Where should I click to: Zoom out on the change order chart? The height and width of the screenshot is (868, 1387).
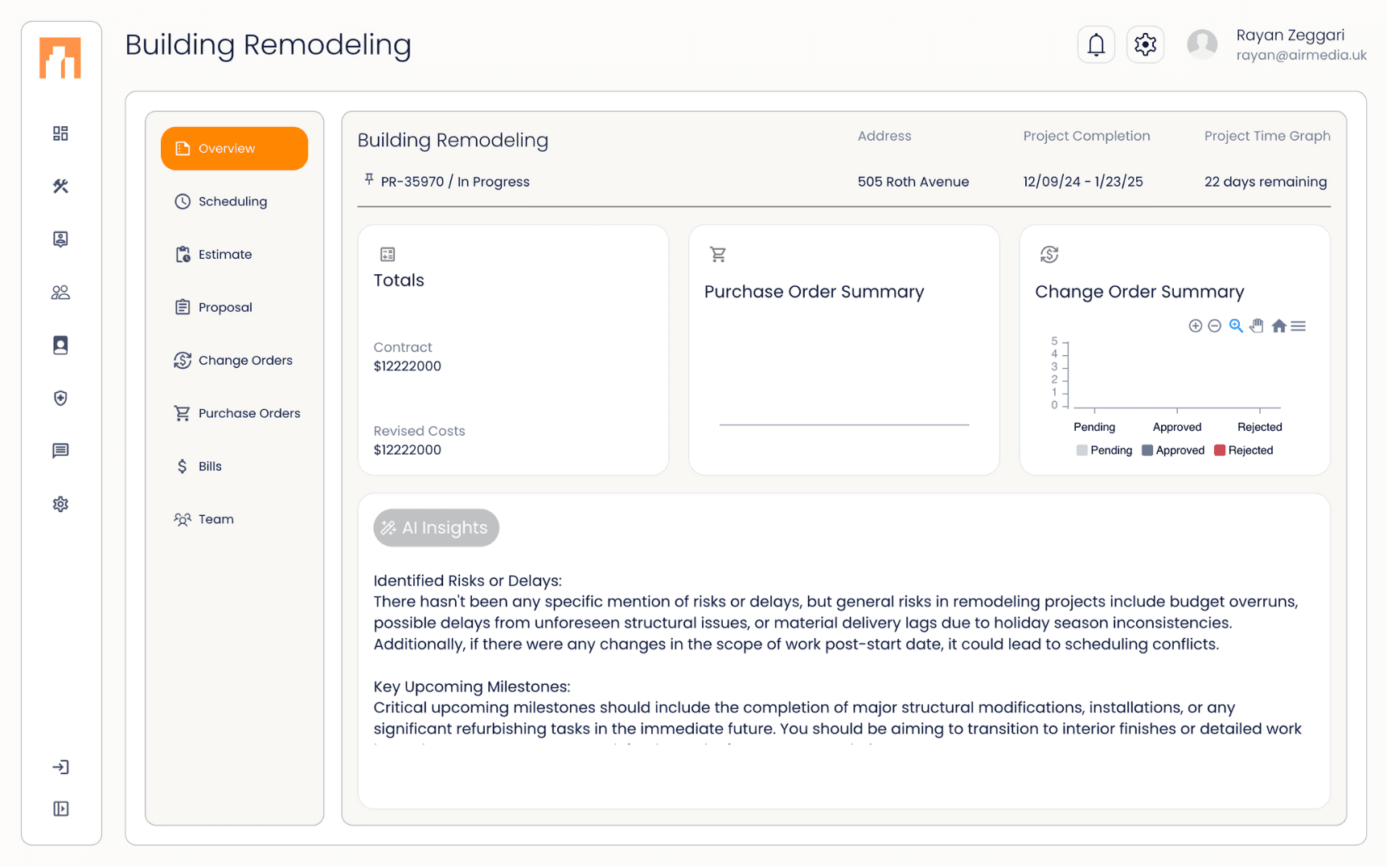click(x=1215, y=326)
